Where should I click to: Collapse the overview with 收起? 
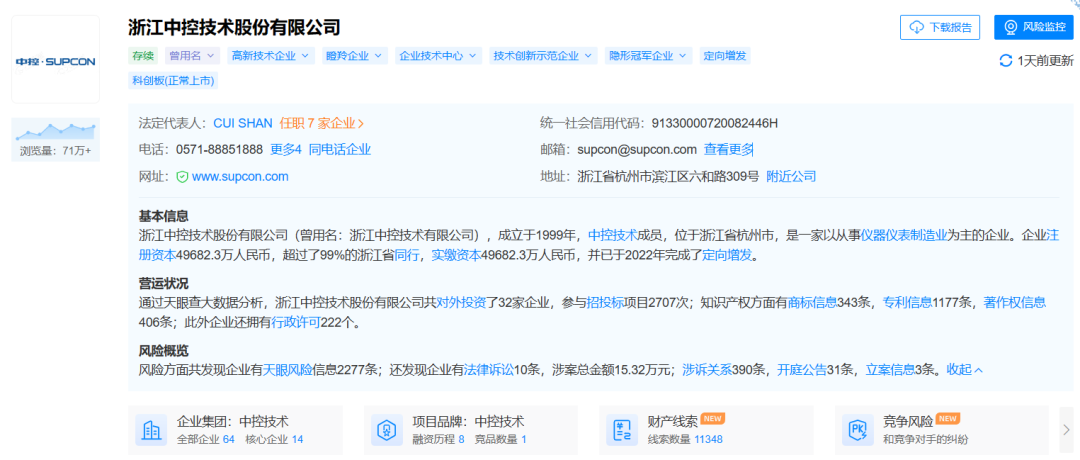click(x=965, y=370)
